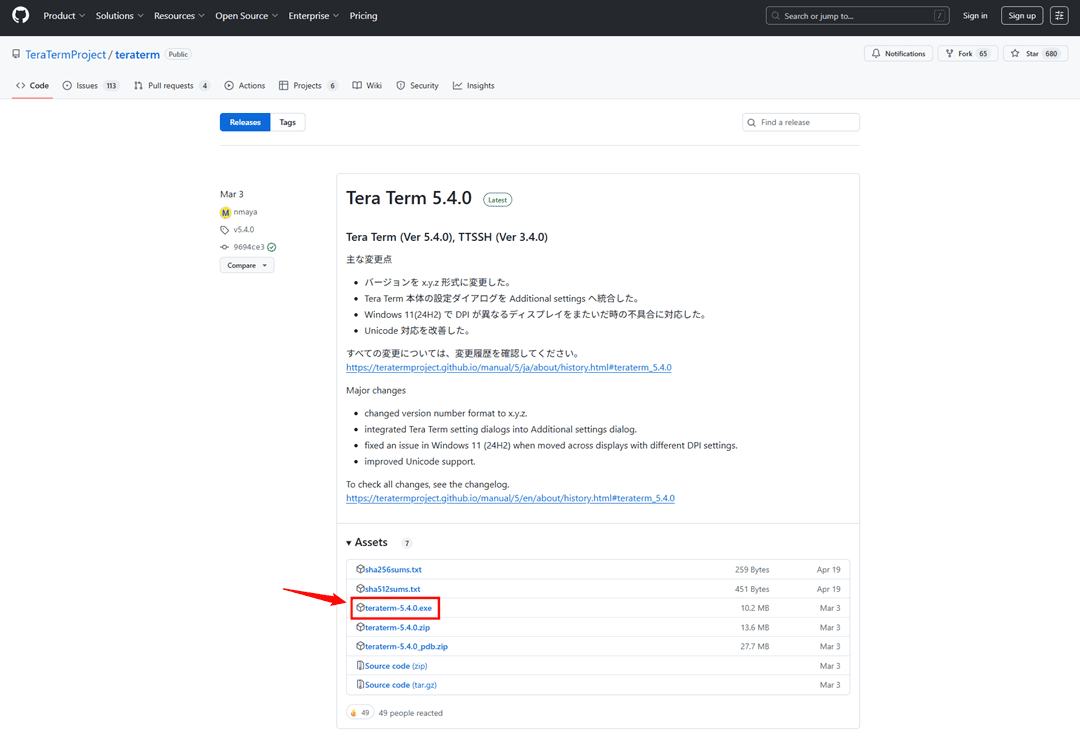Open commit 9694ce3
The image size is (1080, 741).
tap(249, 247)
